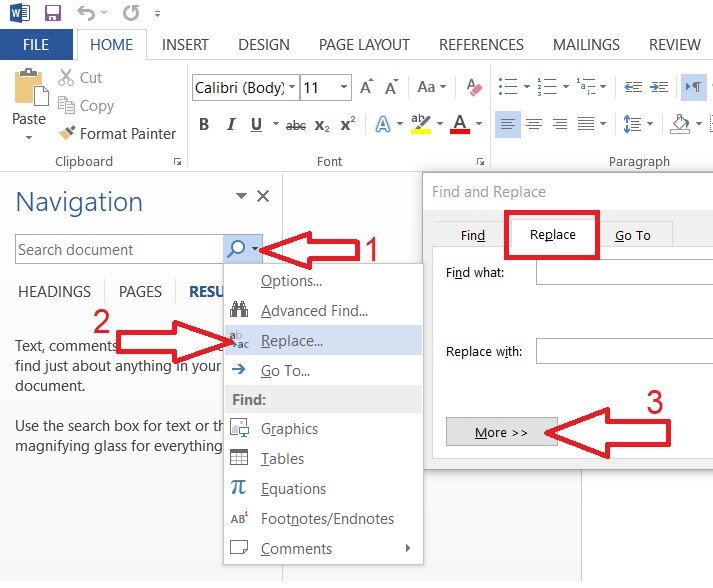Click the Cut scissors icon

tap(67, 77)
